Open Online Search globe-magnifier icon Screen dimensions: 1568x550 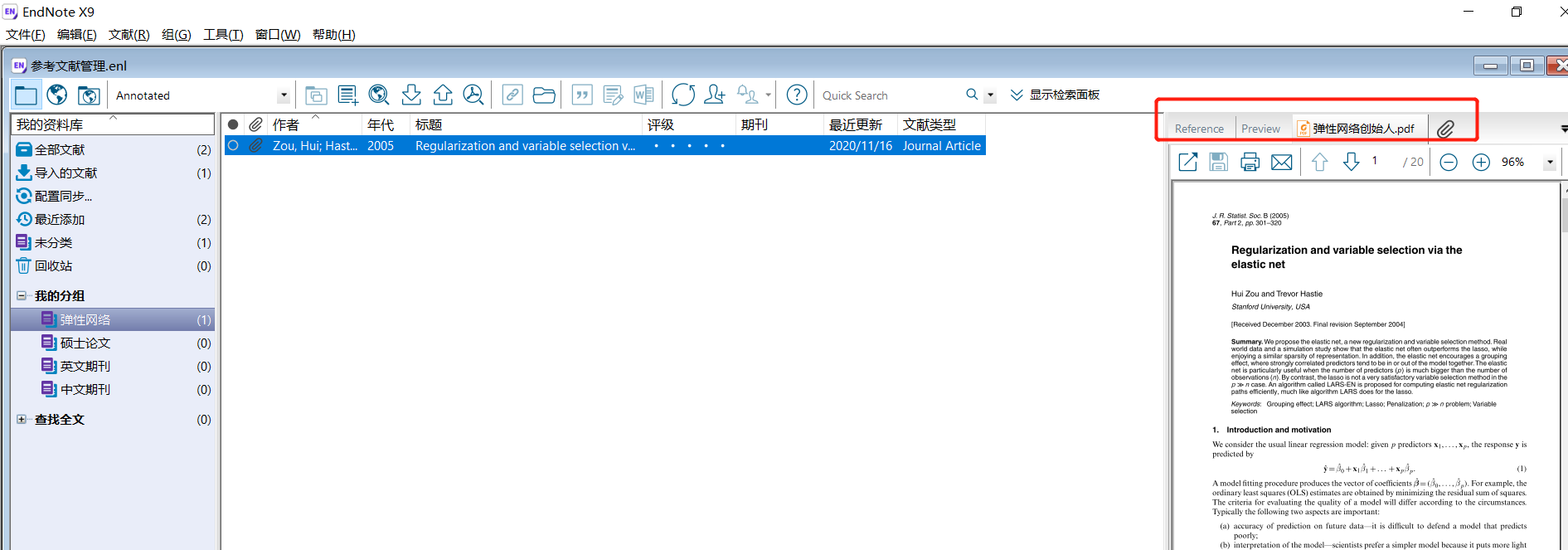pos(379,95)
